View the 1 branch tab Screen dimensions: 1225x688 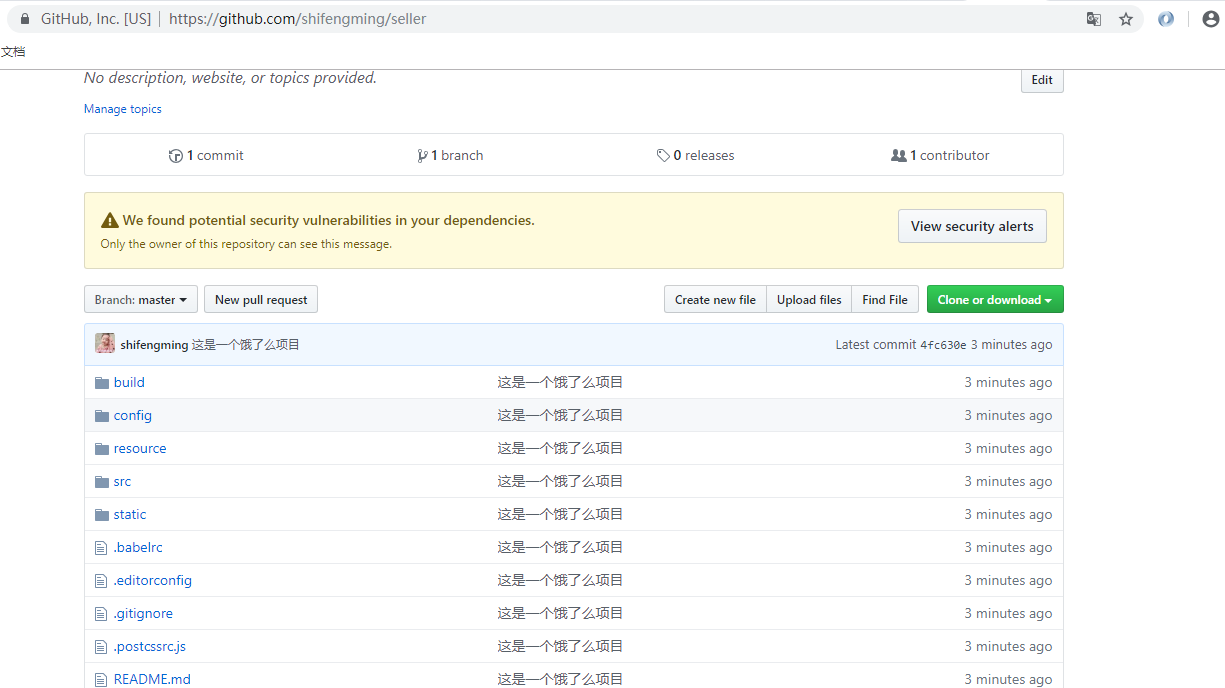pos(450,156)
